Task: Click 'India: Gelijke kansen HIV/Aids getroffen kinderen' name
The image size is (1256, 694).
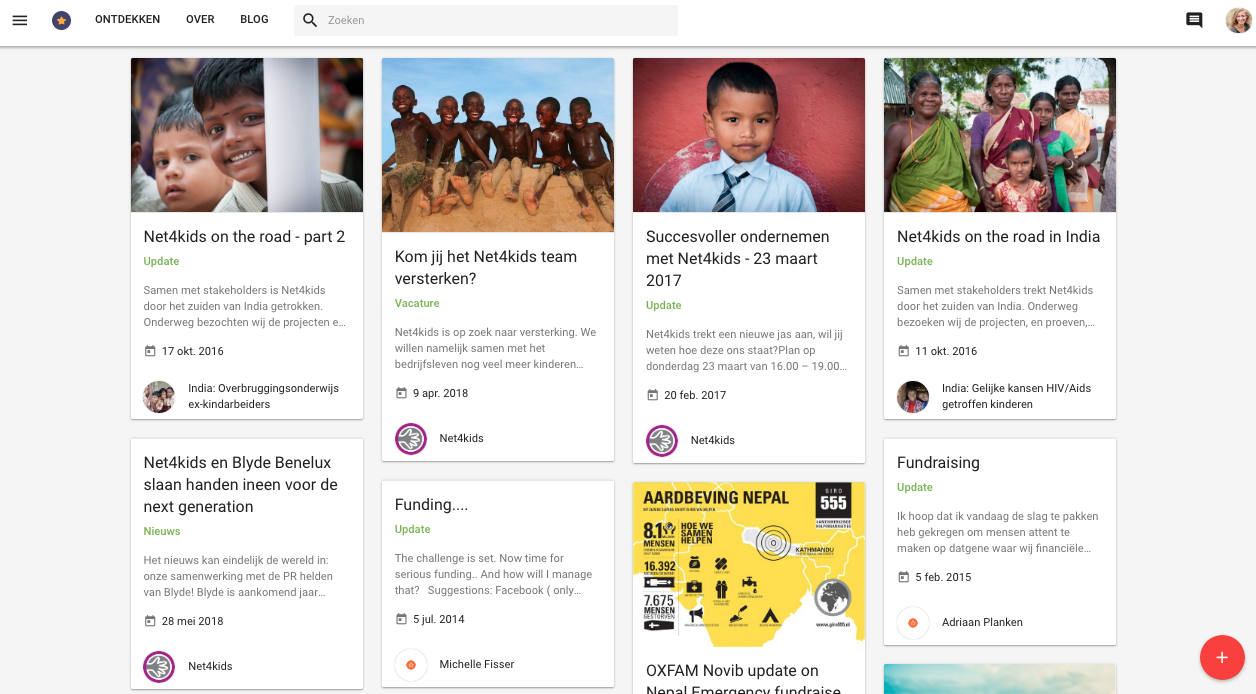Action: (1016, 396)
